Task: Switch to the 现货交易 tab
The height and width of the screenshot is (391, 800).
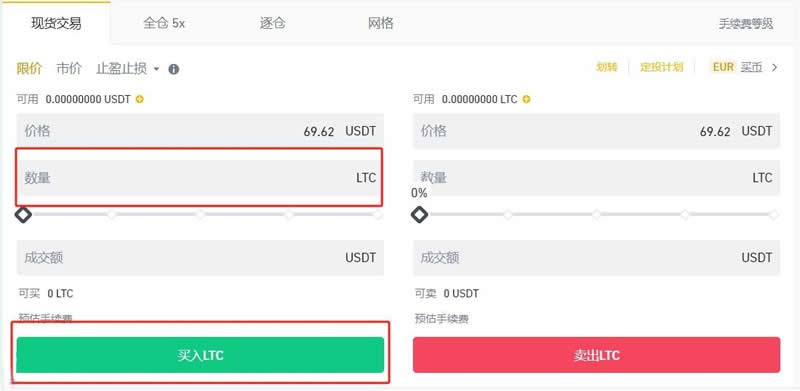Action: (x=56, y=23)
